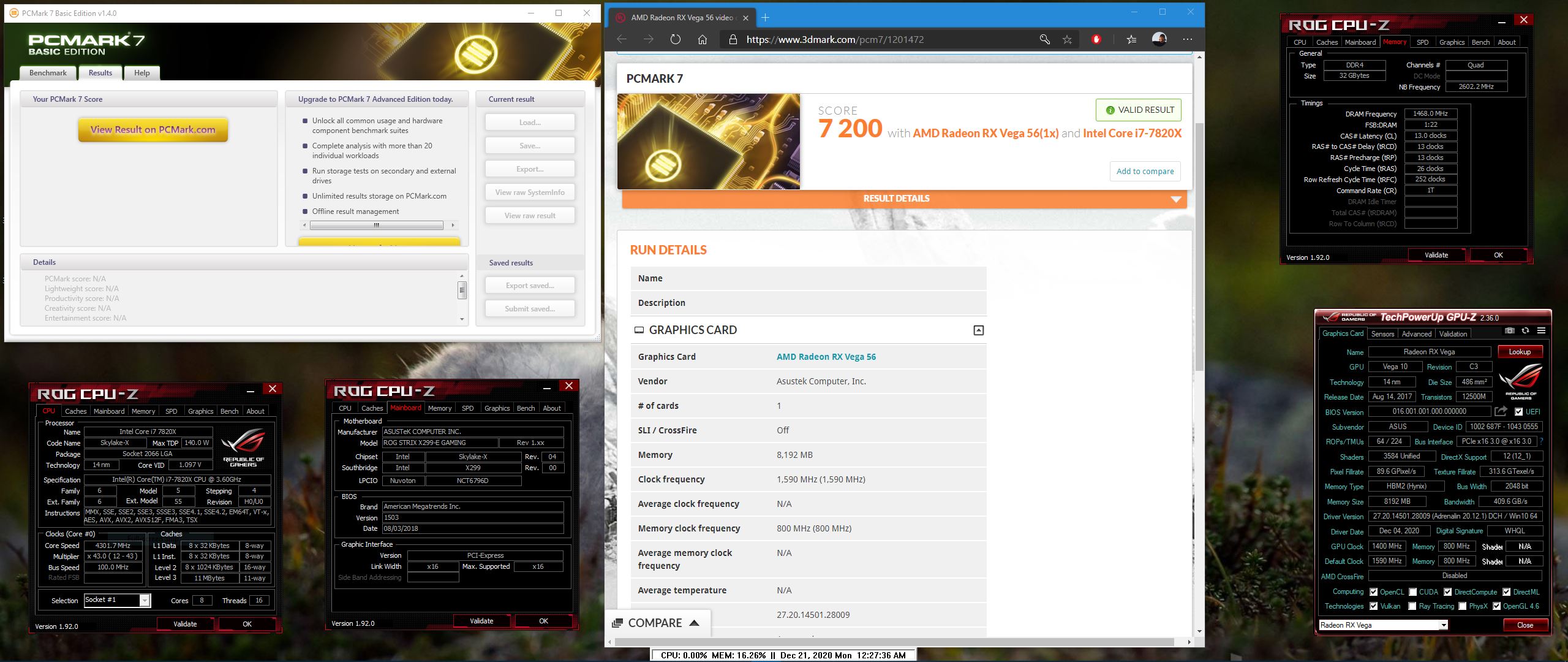Expand the COMPARE panel at the bottom

pyautogui.click(x=657, y=623)
